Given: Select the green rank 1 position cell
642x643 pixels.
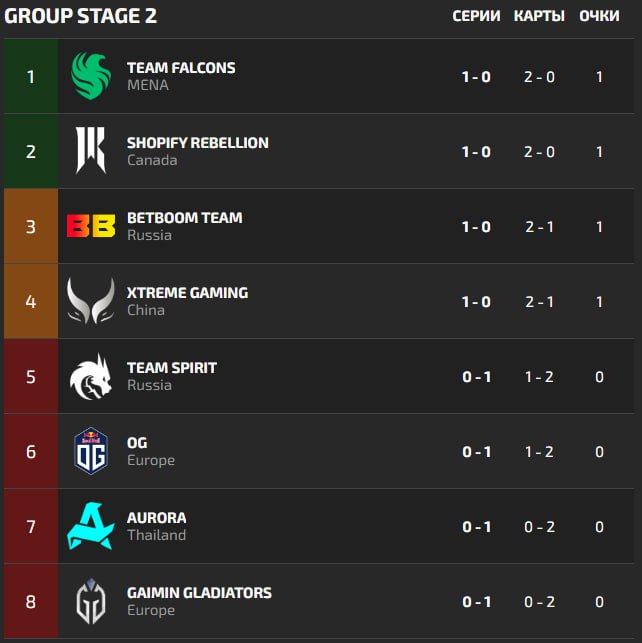Looking at the screenshot, I should coord(31,76).
